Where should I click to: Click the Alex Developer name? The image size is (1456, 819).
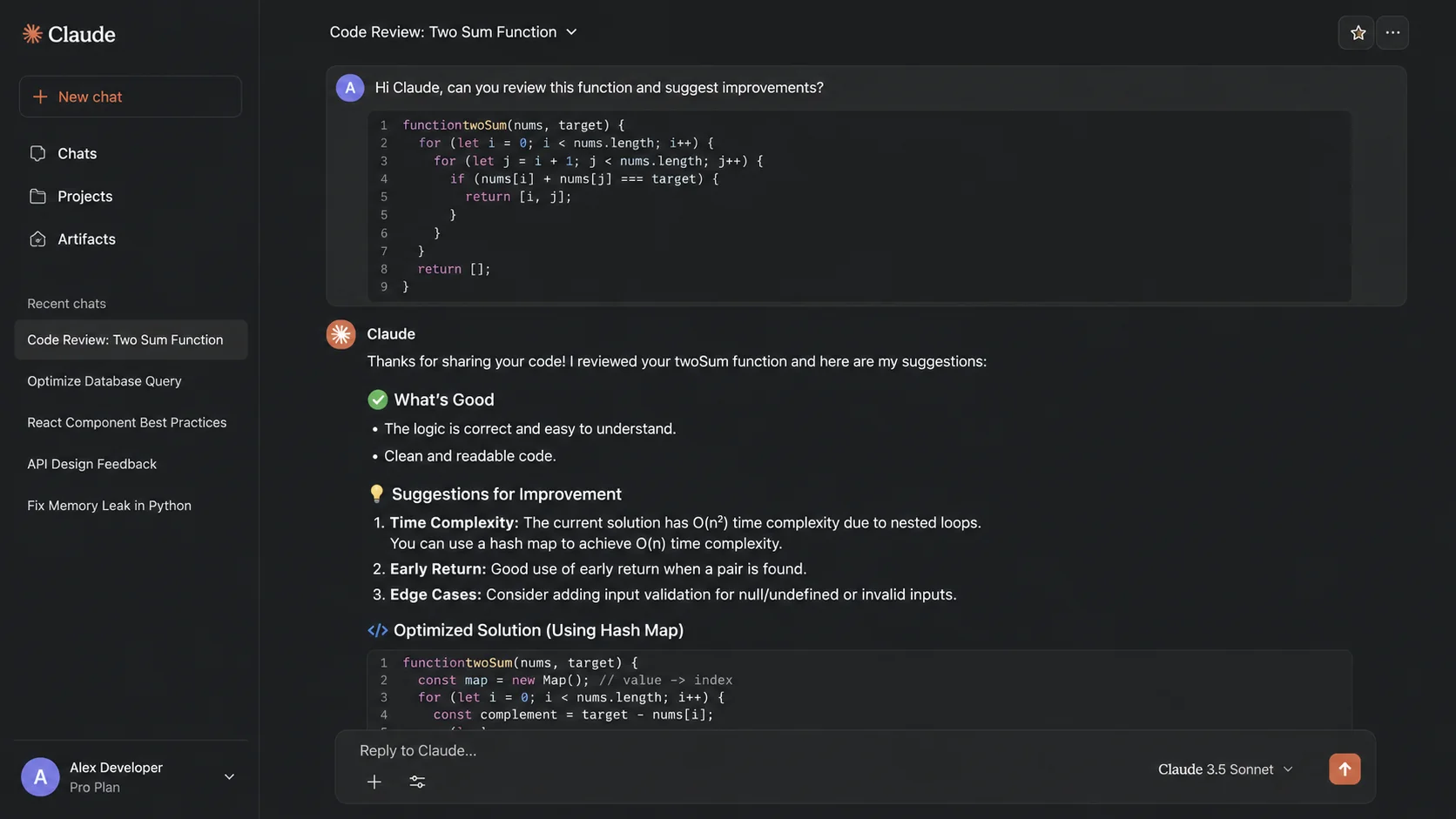[x=116, y=768]
